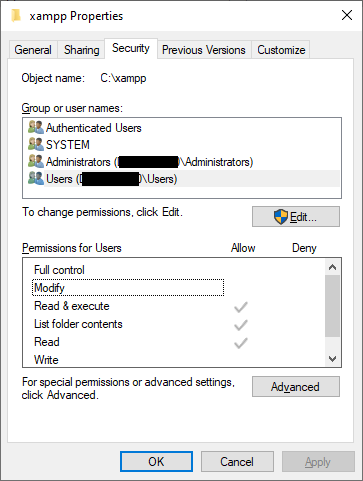Image resolution: width=363 pixels, height=481 pixels.
Task: Click the Authenticated Users group icon
Action: point(36,127)
